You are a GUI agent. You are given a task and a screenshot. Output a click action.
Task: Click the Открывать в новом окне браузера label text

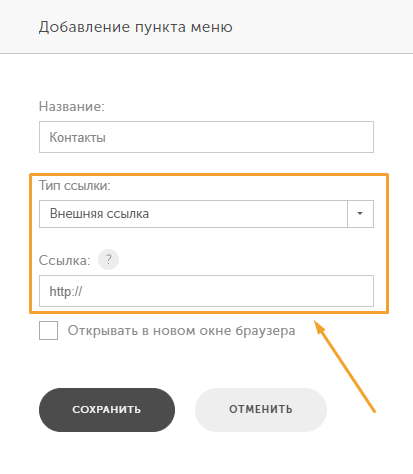(181, 331)
